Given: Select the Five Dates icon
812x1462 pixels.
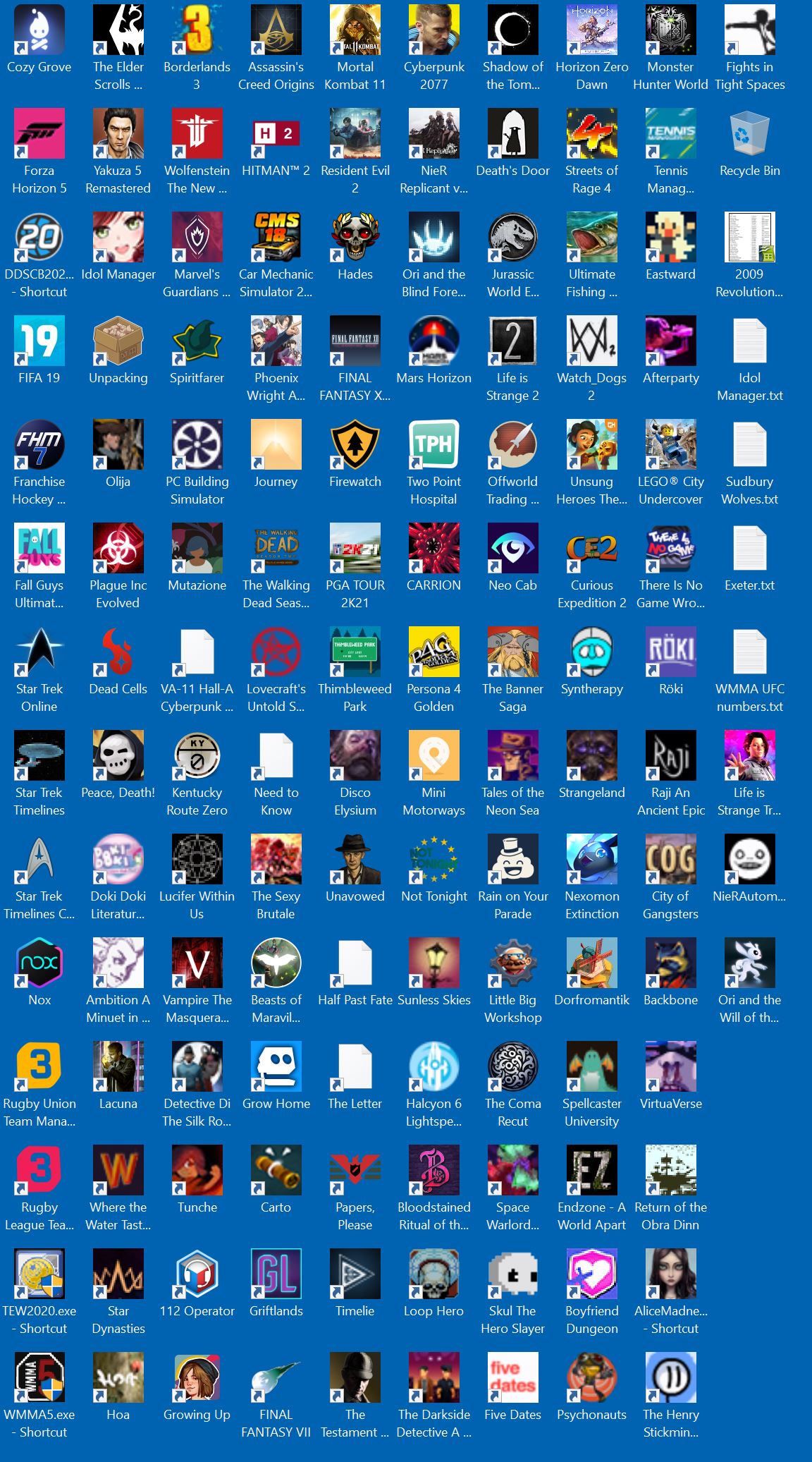Looking at the screenshot, I should click(x=513, y=1377).
